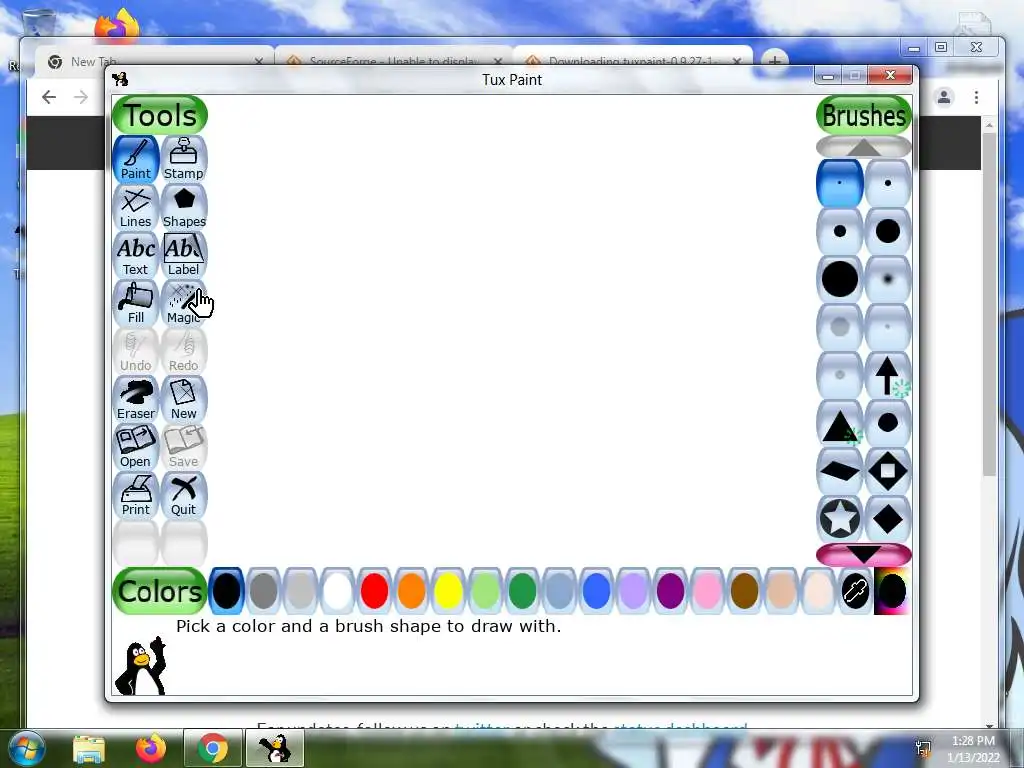Go back in the Chrome window

49,97
